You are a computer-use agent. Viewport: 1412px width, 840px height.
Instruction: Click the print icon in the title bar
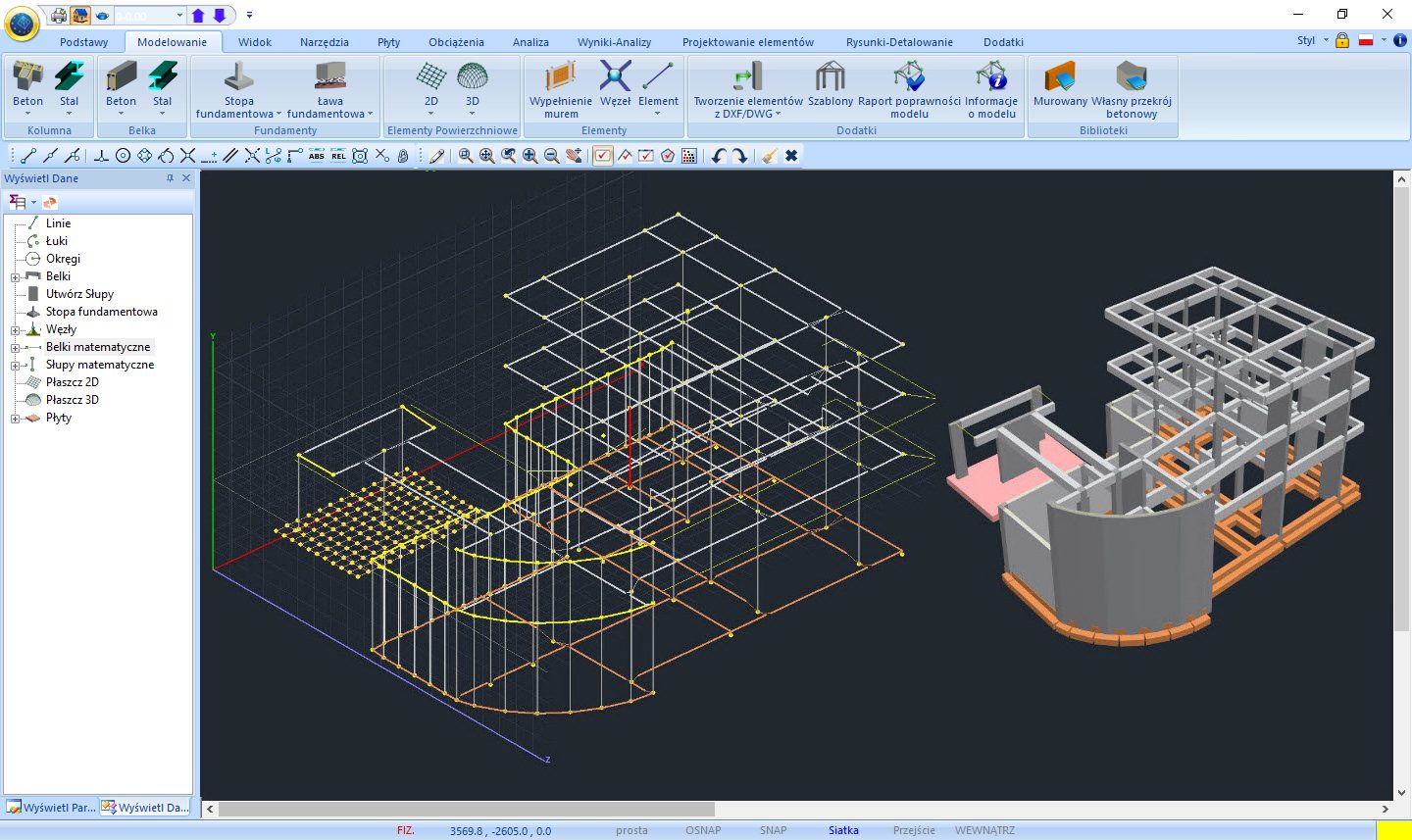(x=59, y=16)
